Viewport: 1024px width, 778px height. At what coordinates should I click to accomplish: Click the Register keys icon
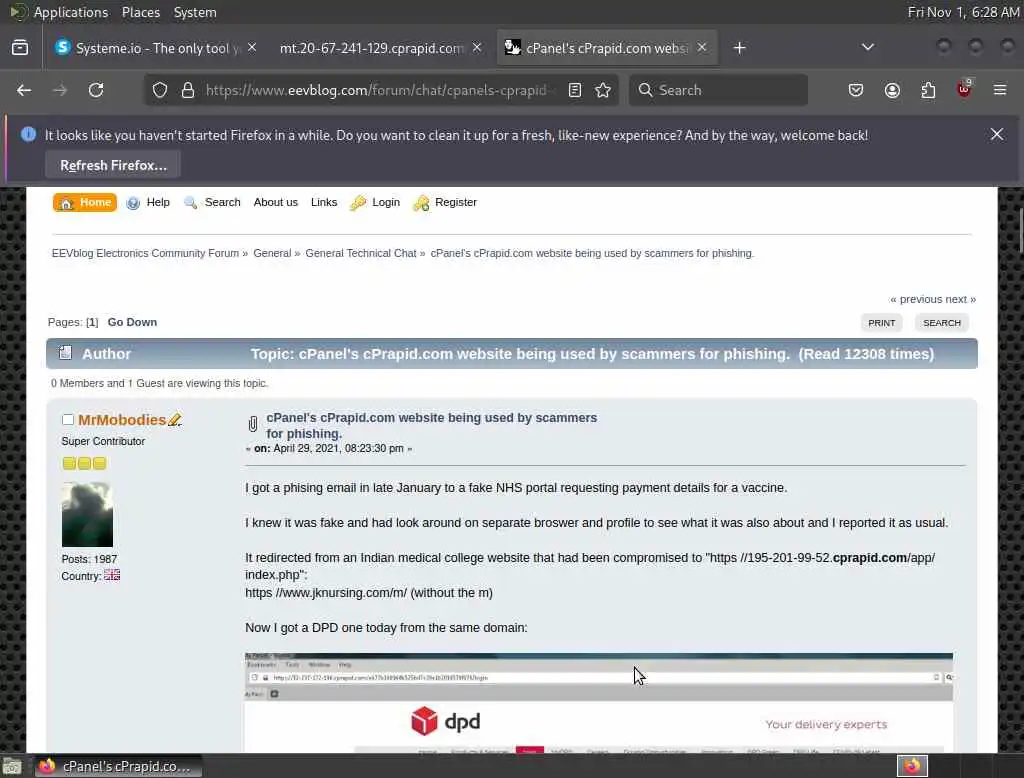[421, 203]
